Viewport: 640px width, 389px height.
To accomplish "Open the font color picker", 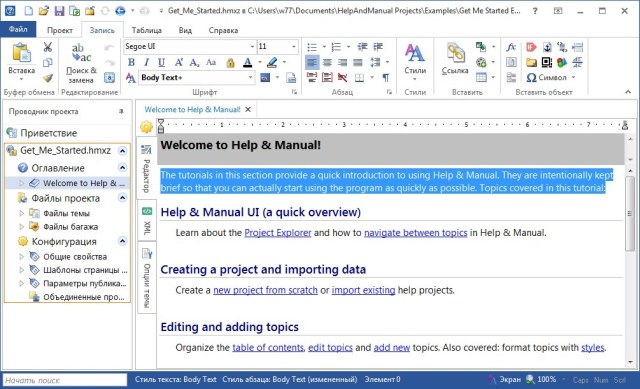I will [260, 62].
